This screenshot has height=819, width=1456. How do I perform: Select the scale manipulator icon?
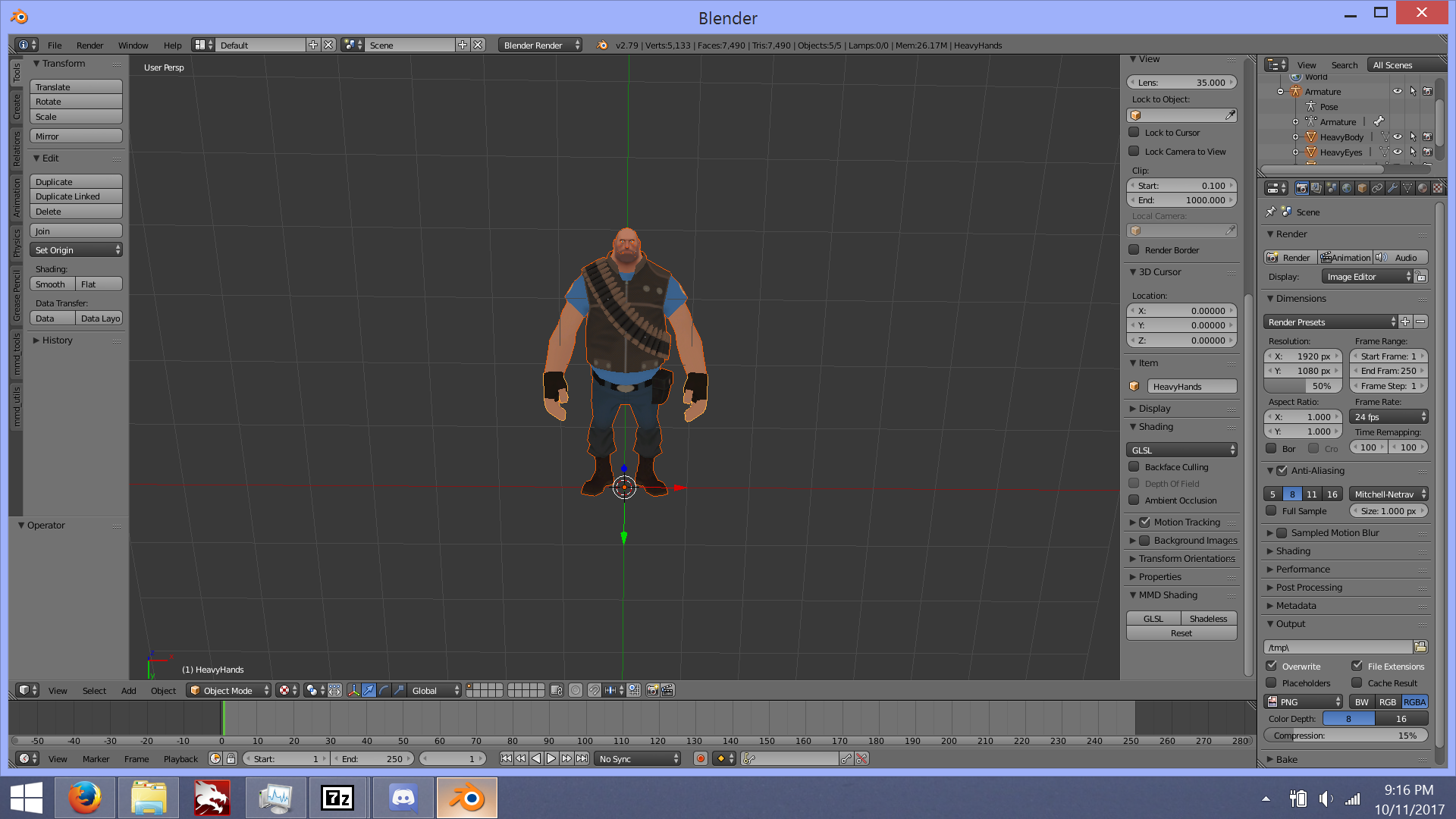coord(399,690)
